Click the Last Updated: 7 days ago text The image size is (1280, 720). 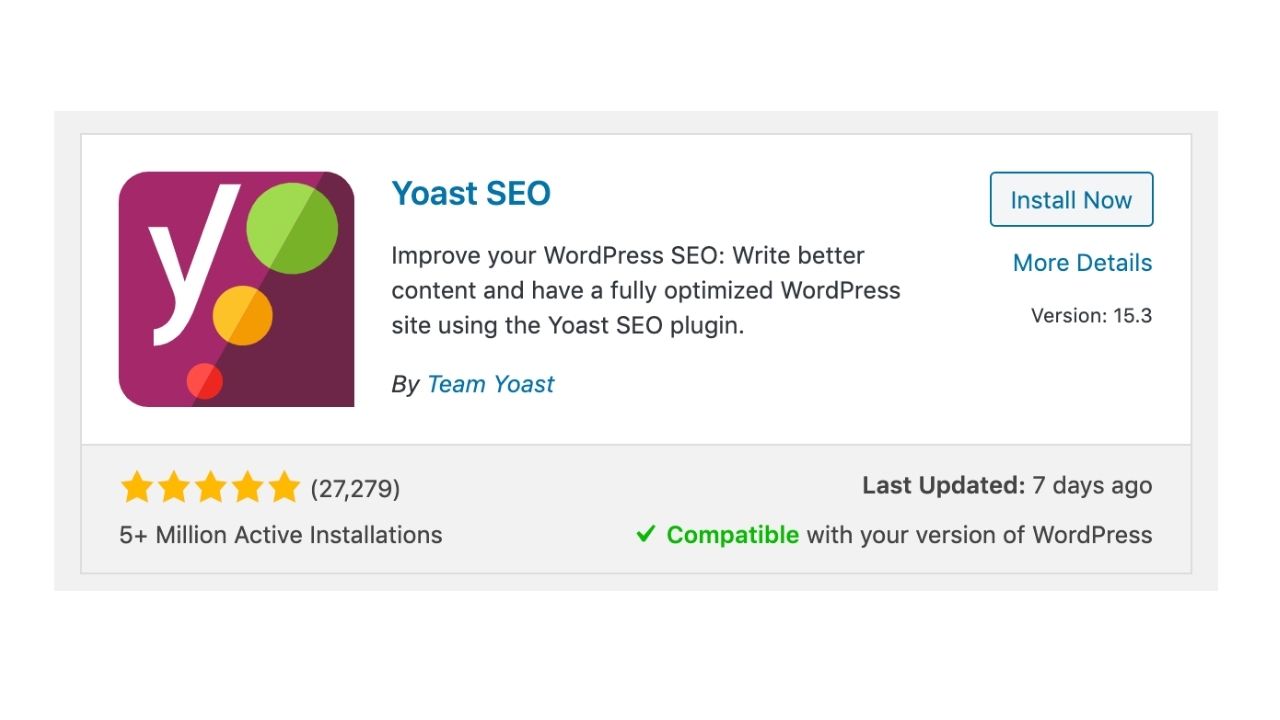1007,486
